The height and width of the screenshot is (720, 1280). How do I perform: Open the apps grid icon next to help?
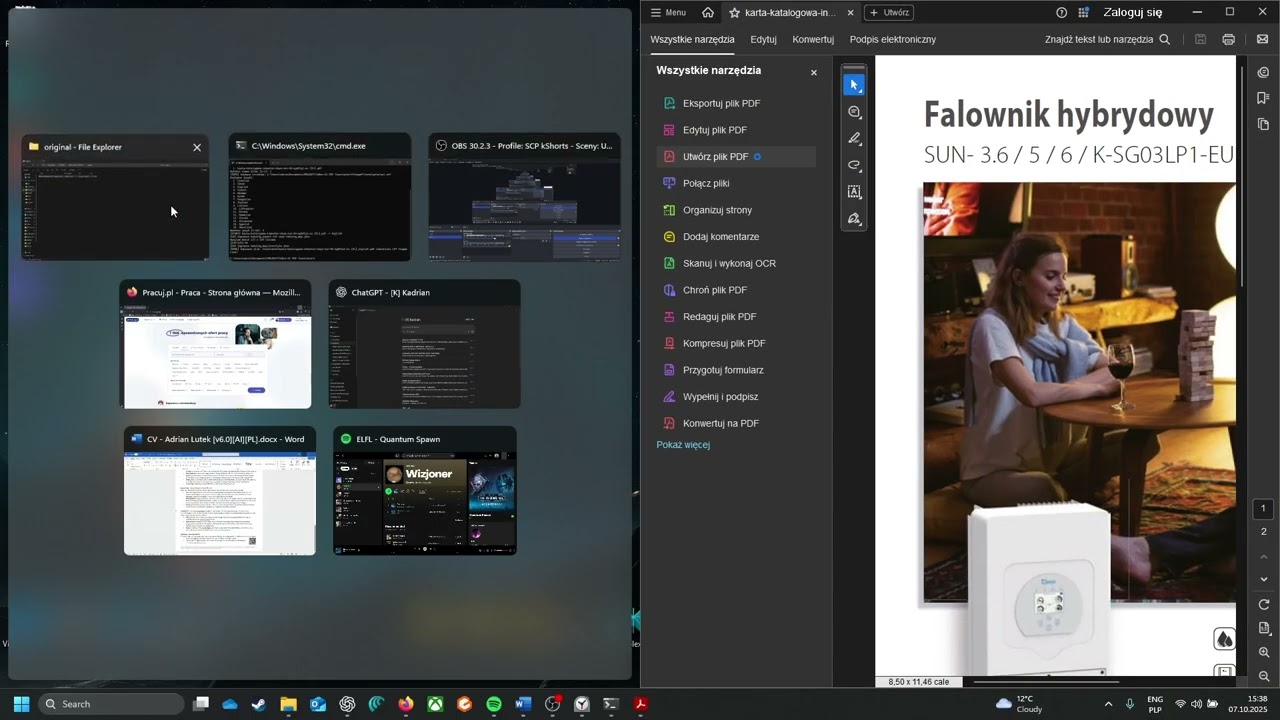(x=1083, y=12)
